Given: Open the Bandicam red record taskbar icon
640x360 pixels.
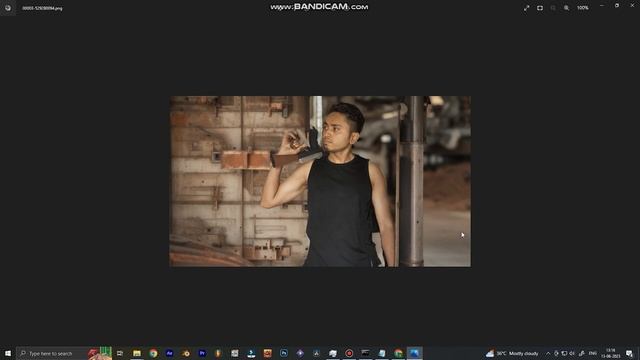Looking at the screenshot, I should tap(349, 353).
